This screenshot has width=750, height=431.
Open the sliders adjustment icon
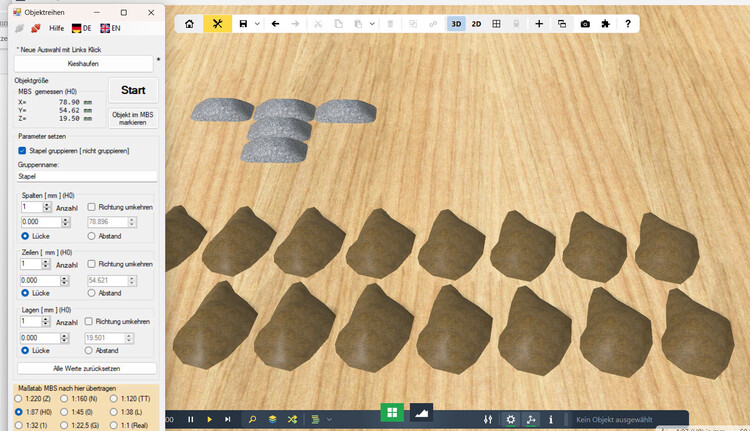[x=488, y=420]
